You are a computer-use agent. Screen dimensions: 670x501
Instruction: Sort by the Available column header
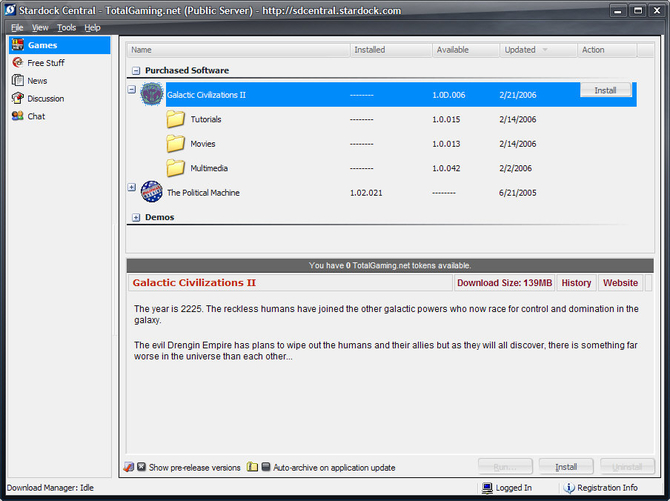tap(466, 50)
